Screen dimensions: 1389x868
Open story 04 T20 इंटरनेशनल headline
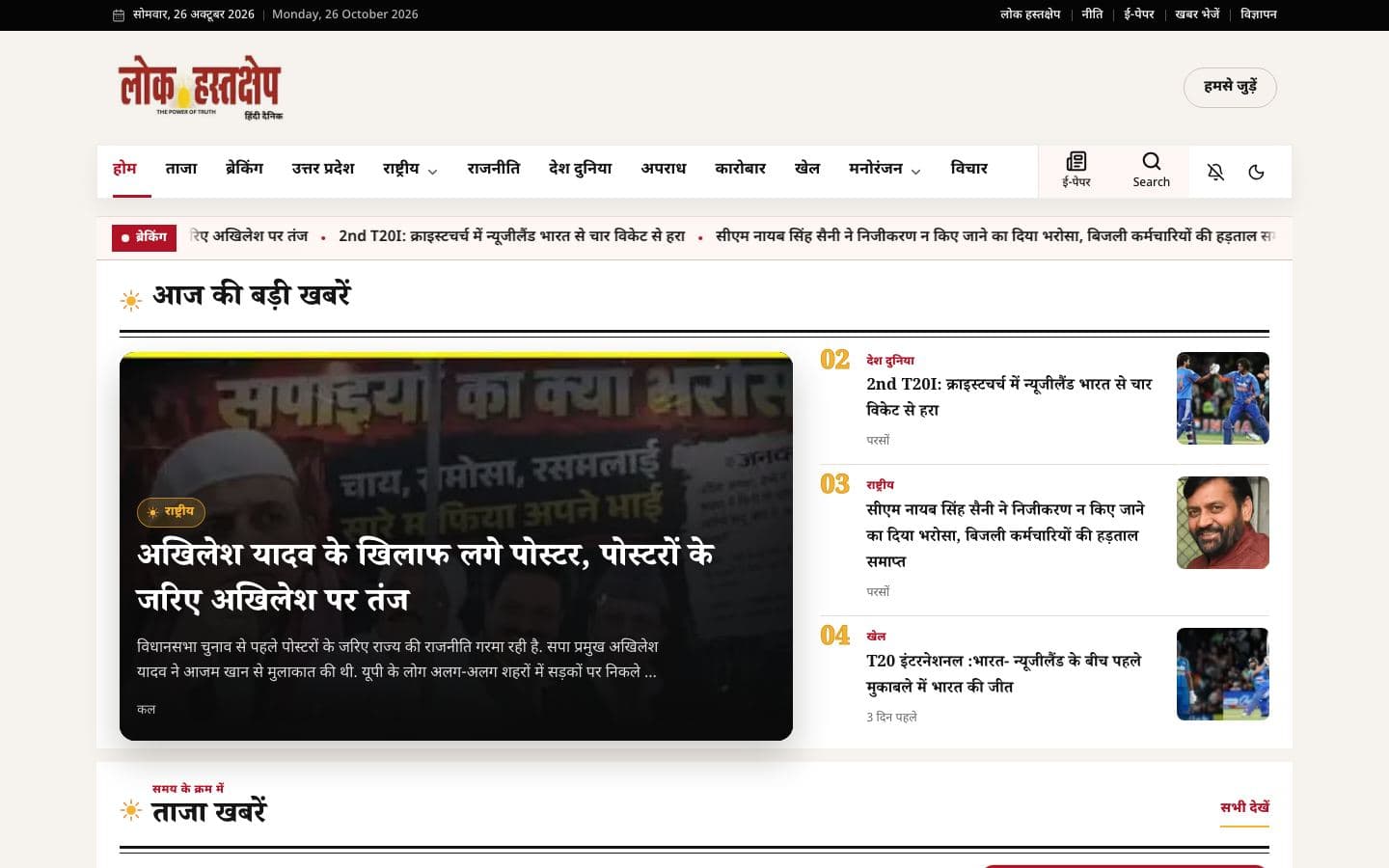point(1003,673)
